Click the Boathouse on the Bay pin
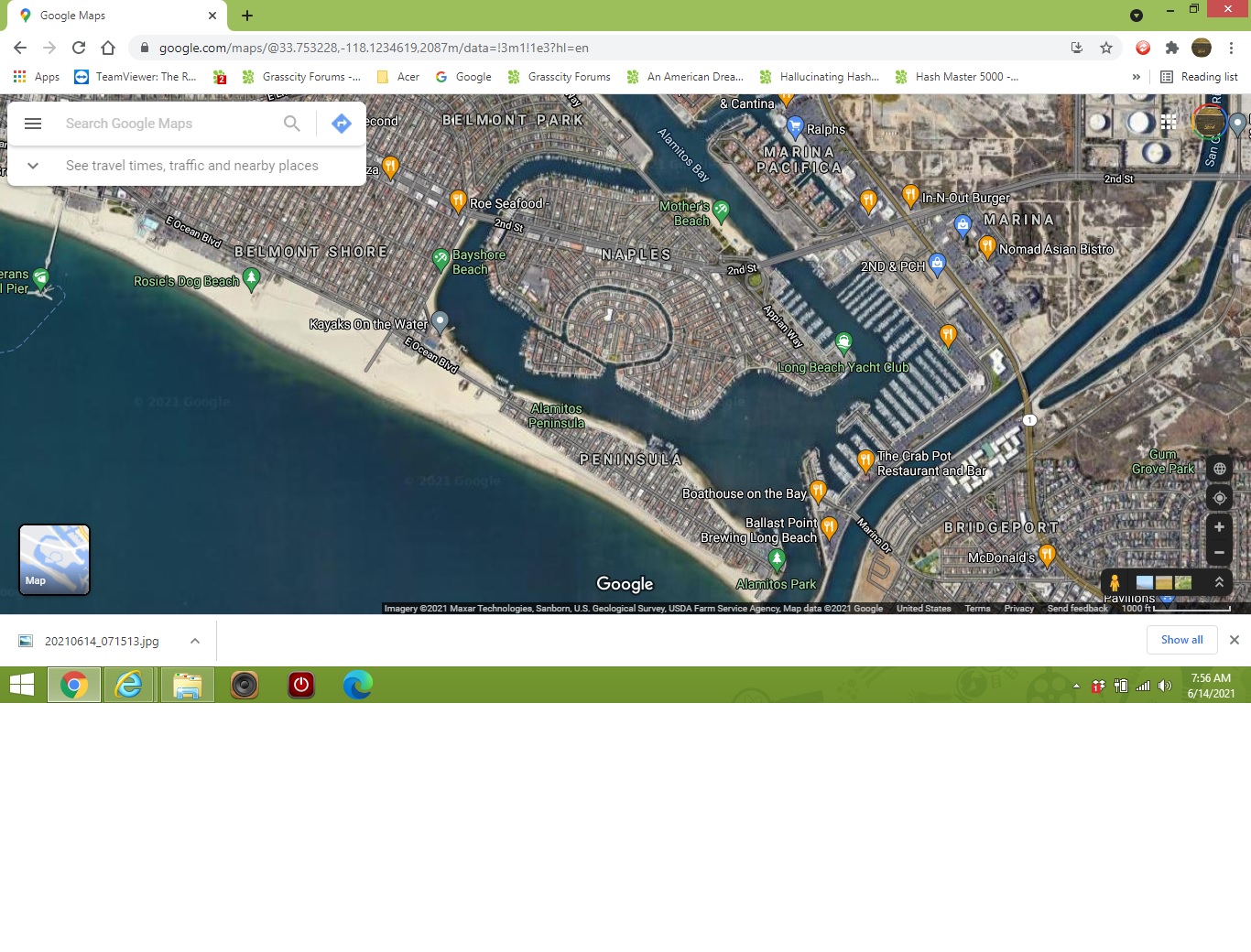The image size is (1251, 952). (x=818, y=492)
